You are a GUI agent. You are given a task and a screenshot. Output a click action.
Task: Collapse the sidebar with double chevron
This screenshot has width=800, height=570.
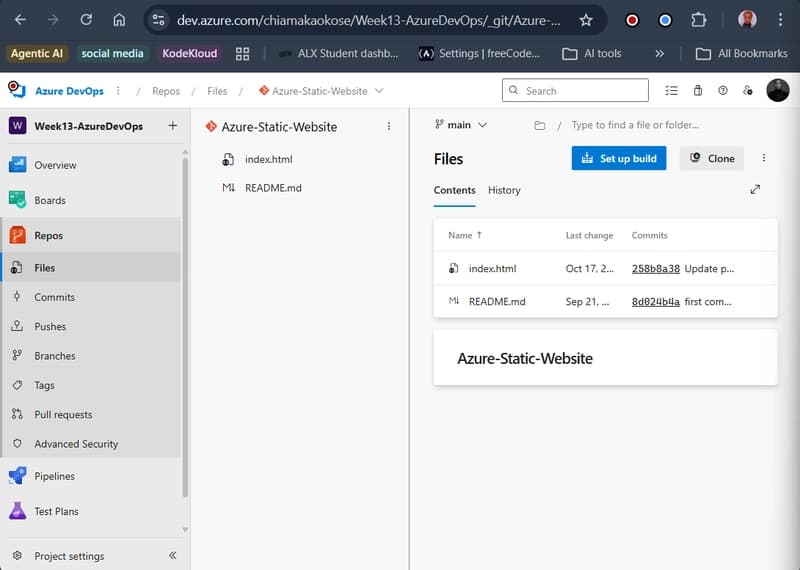click(x=172, y=555)
